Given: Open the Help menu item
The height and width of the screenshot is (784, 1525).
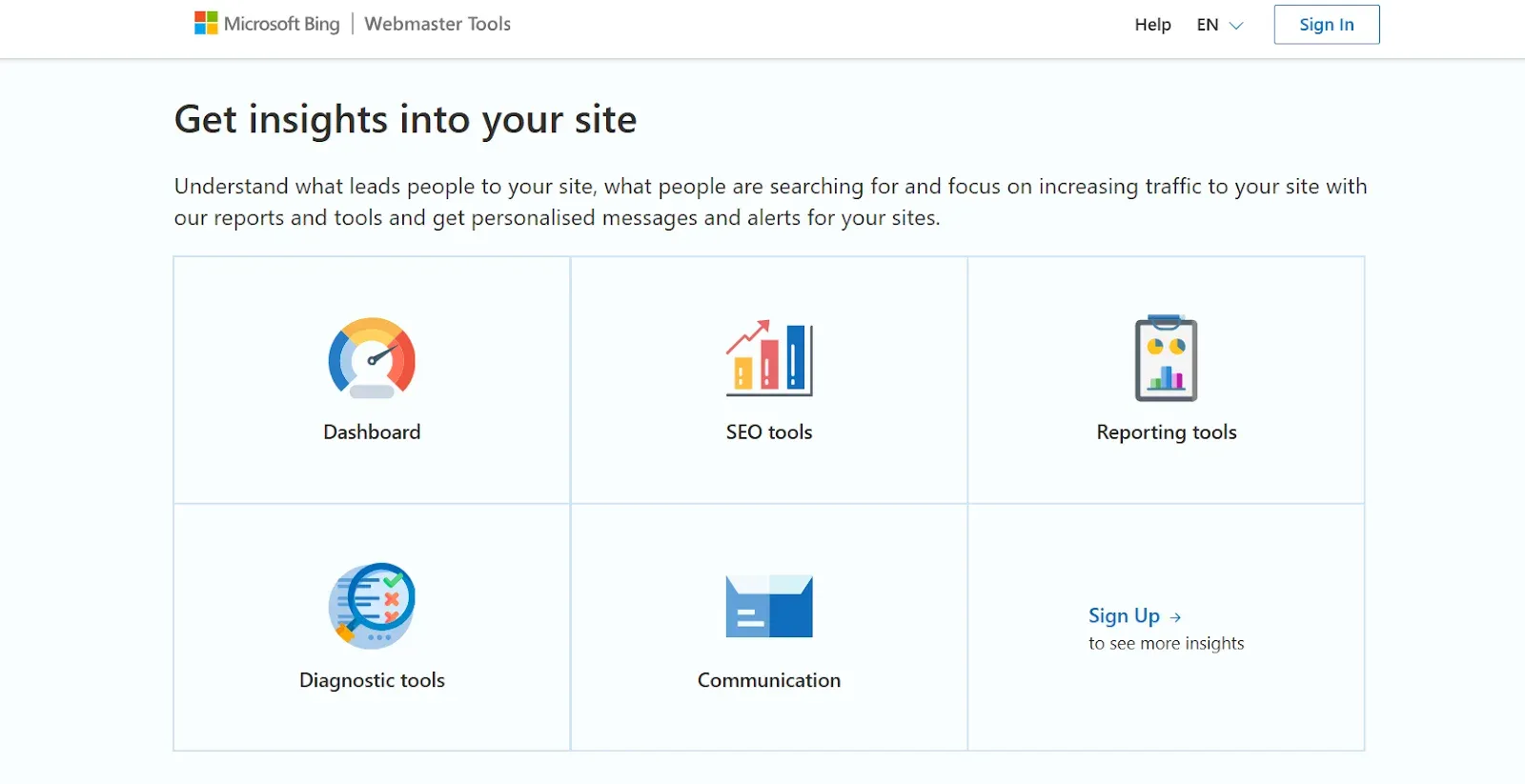Looking at the screenshot, I should click(x=1152, y=25).
